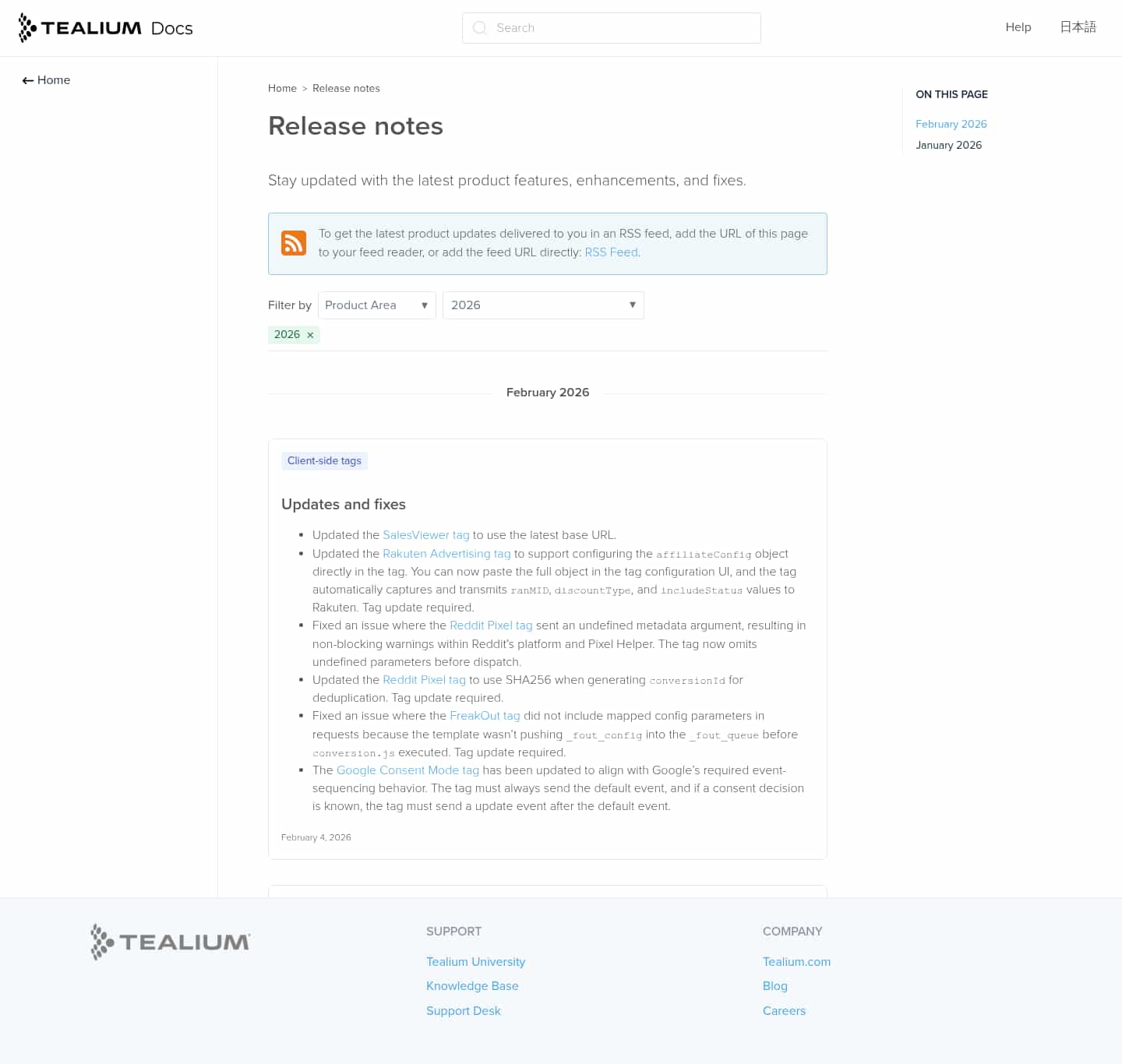
Task: Open the RSS Feed link
Action: coord(612,252)
